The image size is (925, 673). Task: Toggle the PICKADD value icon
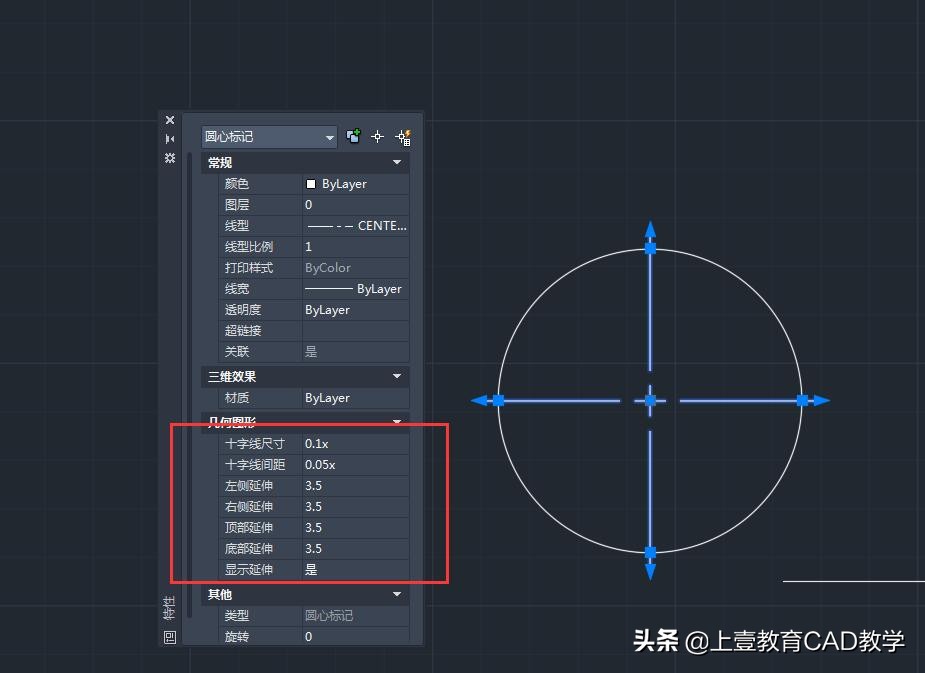coord(353,136)
